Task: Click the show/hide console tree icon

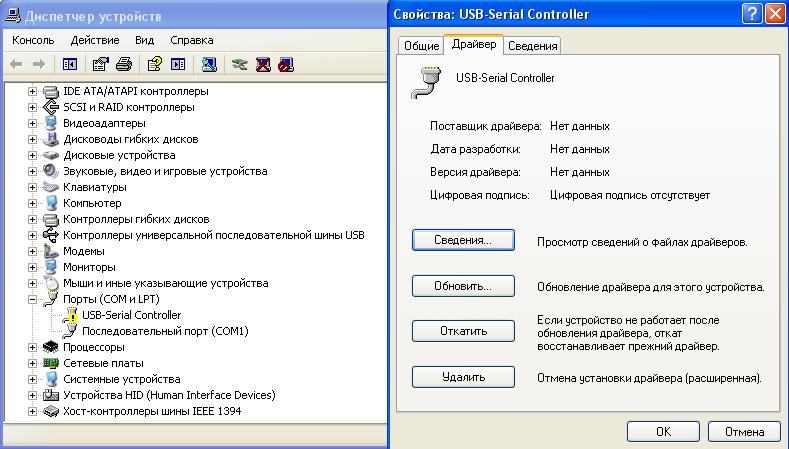Action: (x=70, y=65)
